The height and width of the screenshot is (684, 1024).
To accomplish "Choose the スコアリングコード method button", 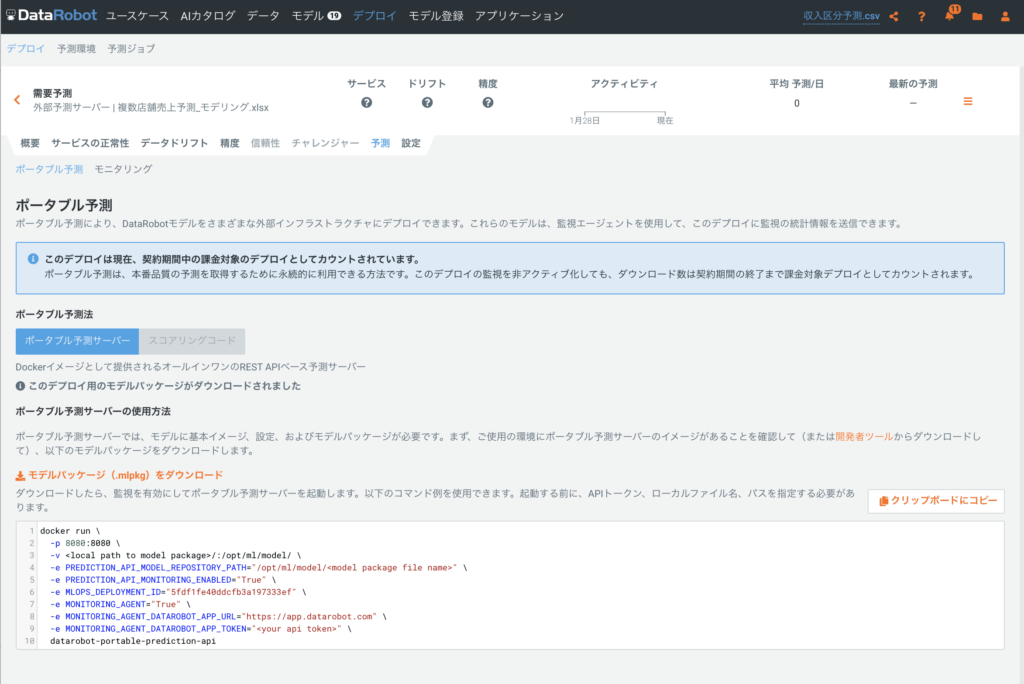I will pyautogui.click(x=192, y=341).
